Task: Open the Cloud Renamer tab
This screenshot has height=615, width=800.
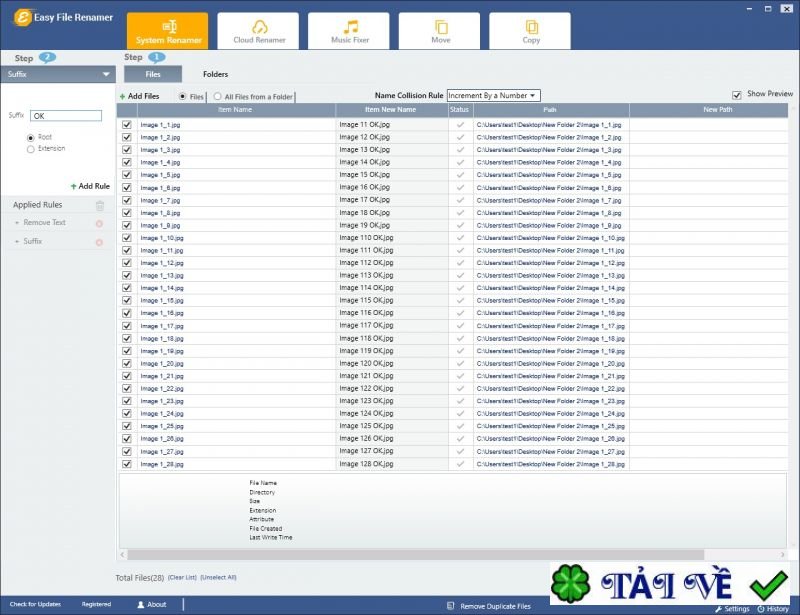Action: pos(258,31)
